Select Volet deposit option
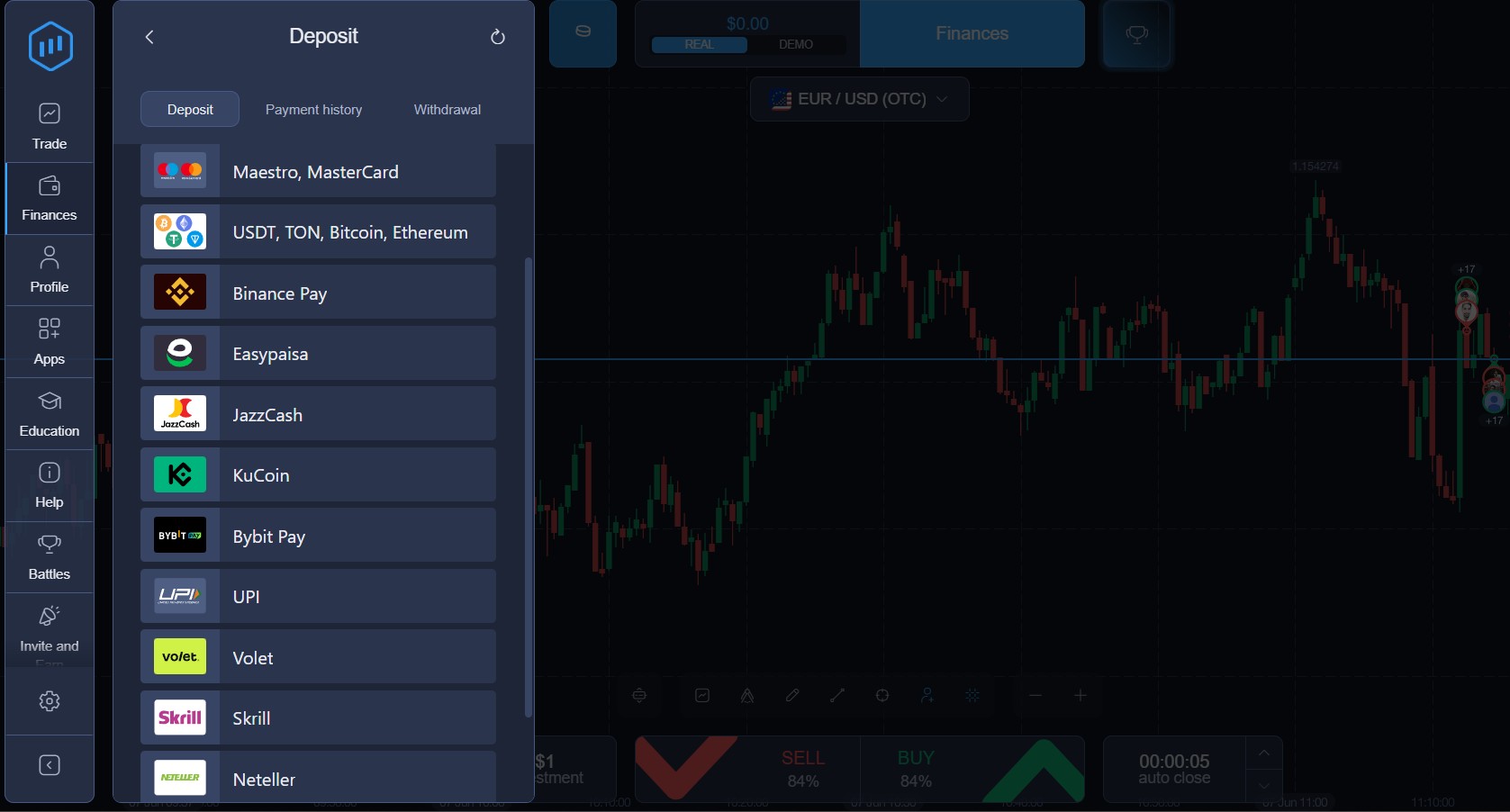 click(318, 657)
